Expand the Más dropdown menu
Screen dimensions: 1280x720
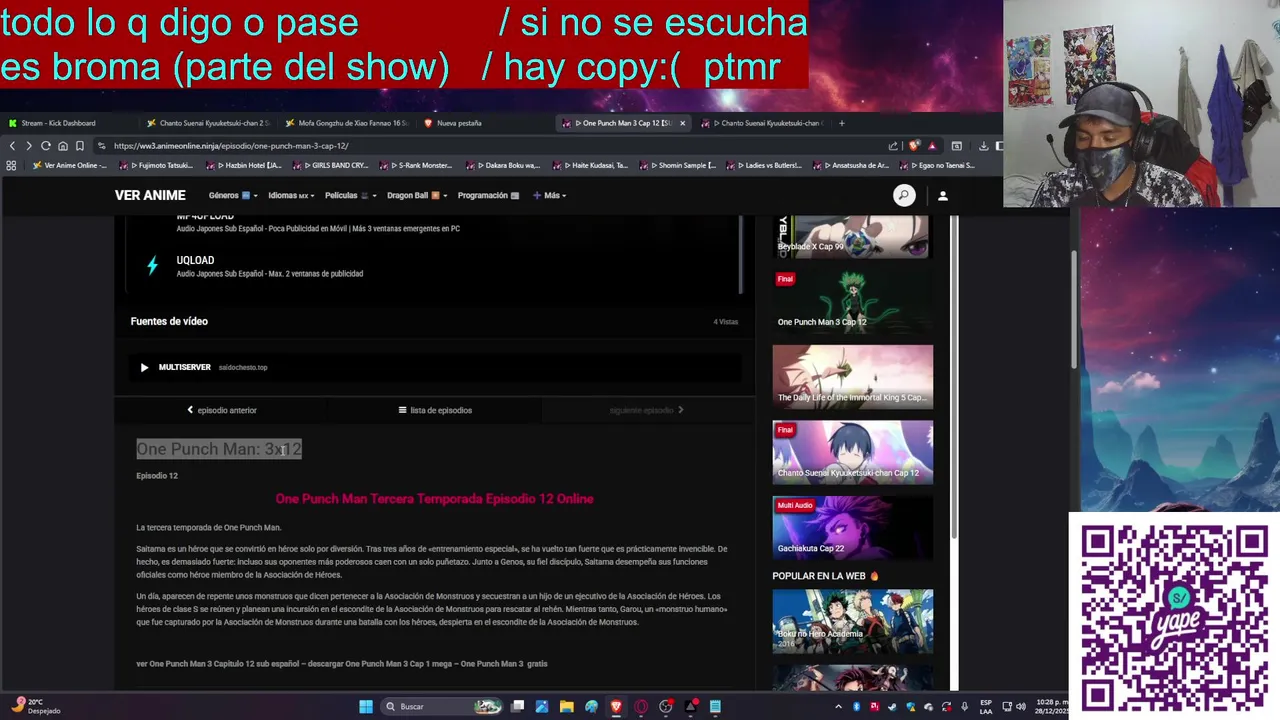click(x=550, y=196)
